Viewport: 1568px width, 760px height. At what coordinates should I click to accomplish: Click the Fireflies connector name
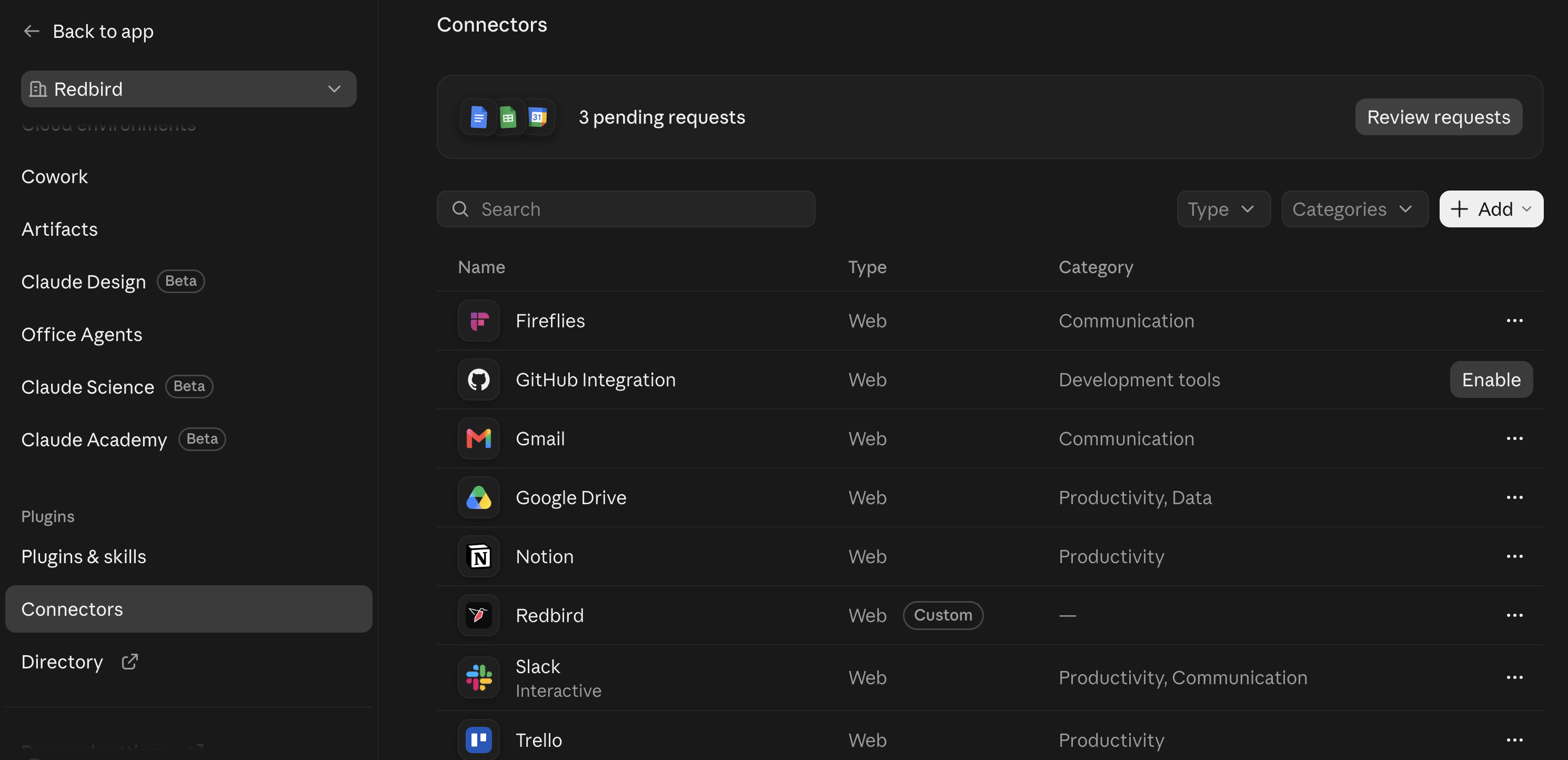(x=550, y=321)
